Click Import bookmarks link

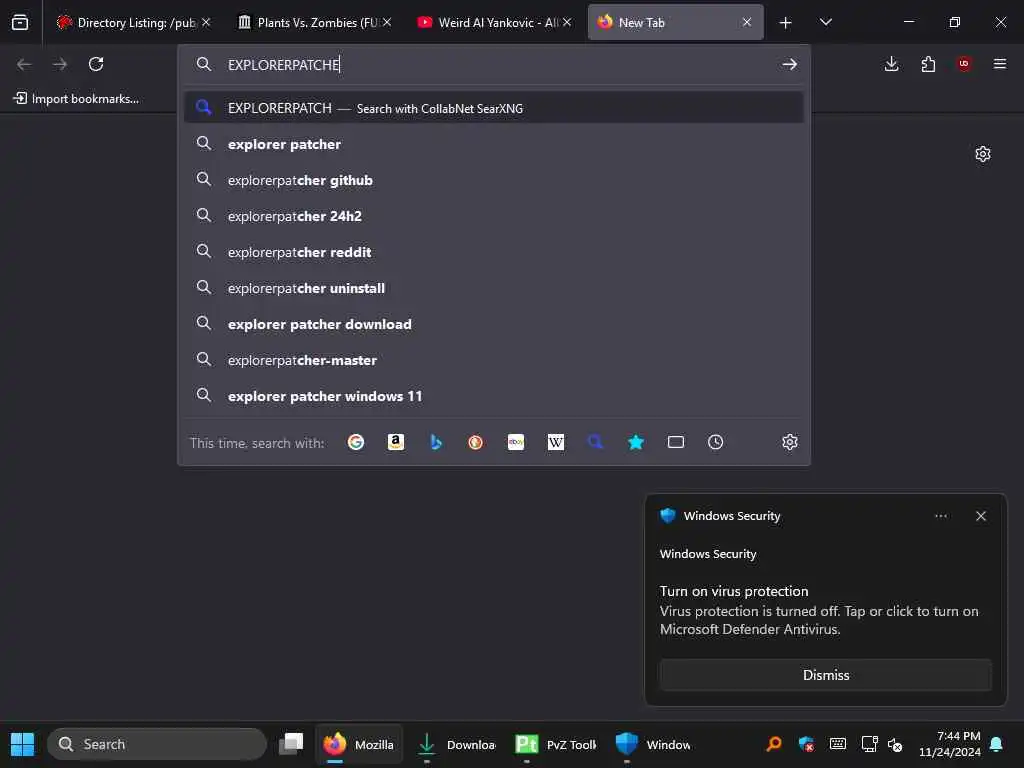coord(76,99)
